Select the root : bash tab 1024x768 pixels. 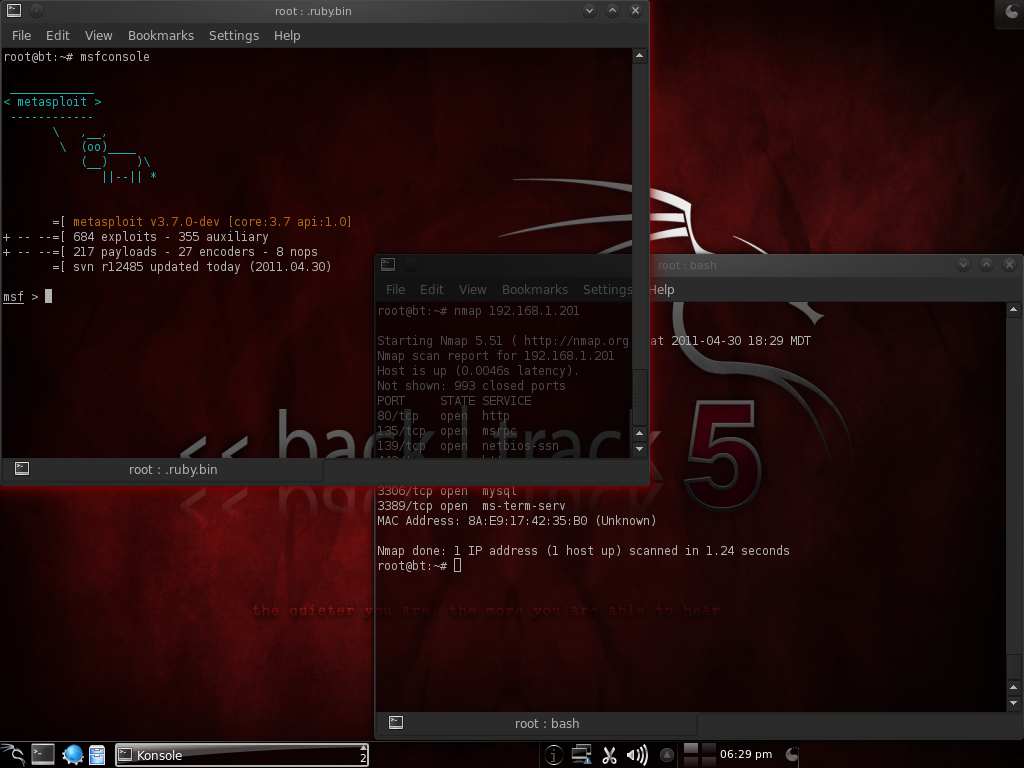[x=547, y=723]
